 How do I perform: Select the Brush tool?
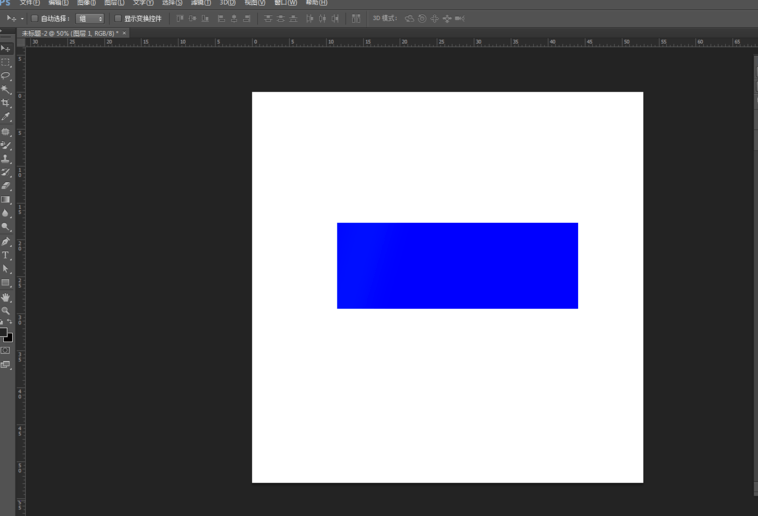6,145
